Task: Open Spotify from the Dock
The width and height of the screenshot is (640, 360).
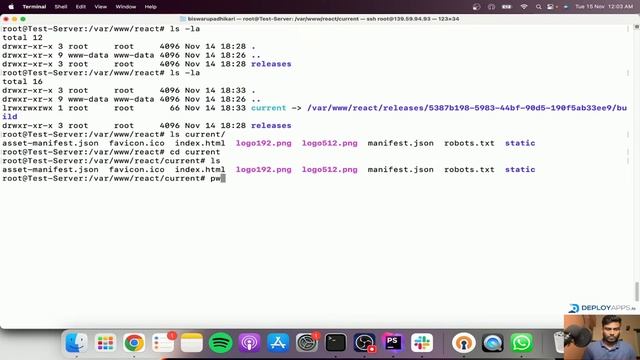Action: tap(220, 343)
